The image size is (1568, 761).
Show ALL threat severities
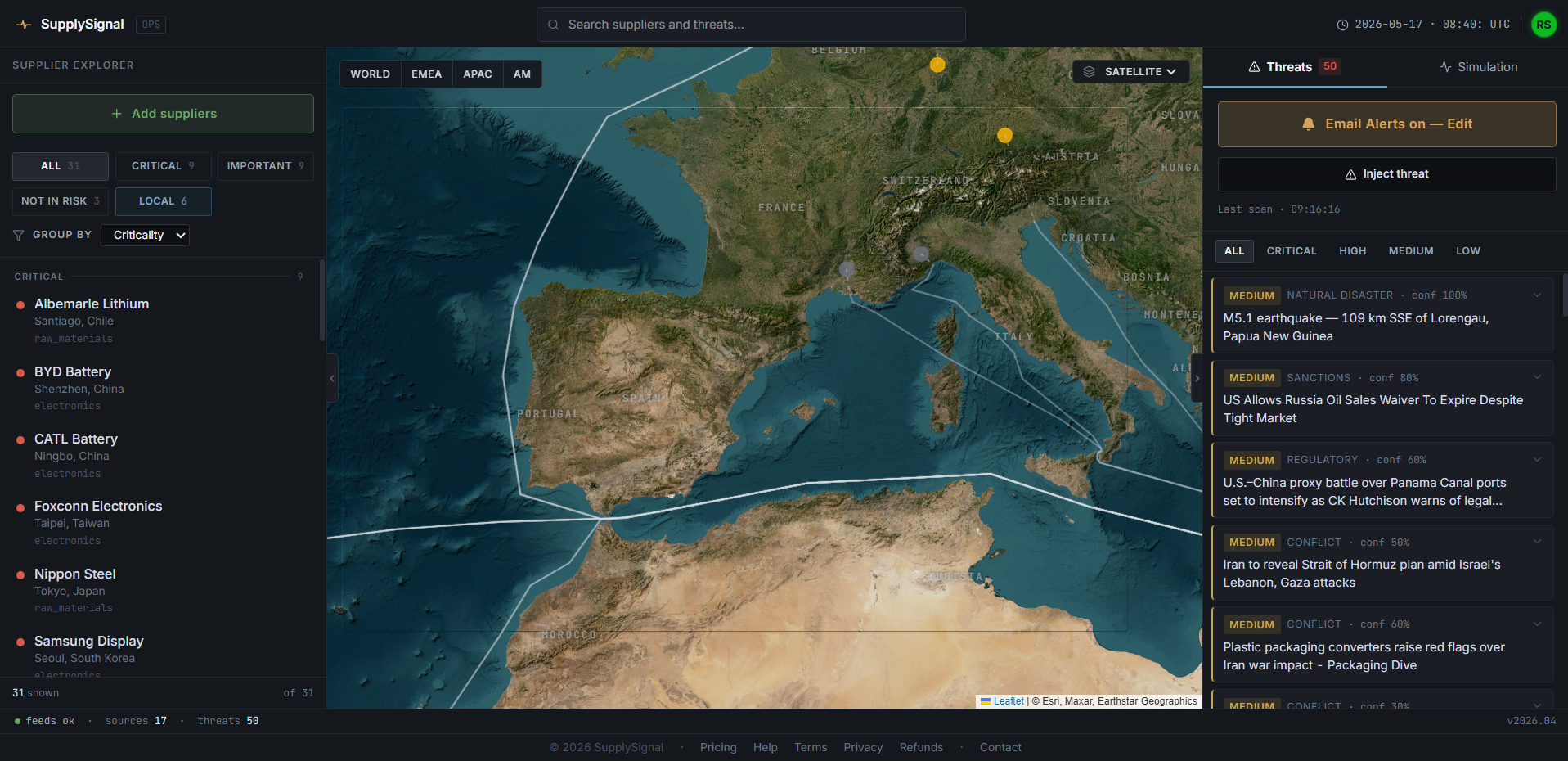(x=1234, y=251)
